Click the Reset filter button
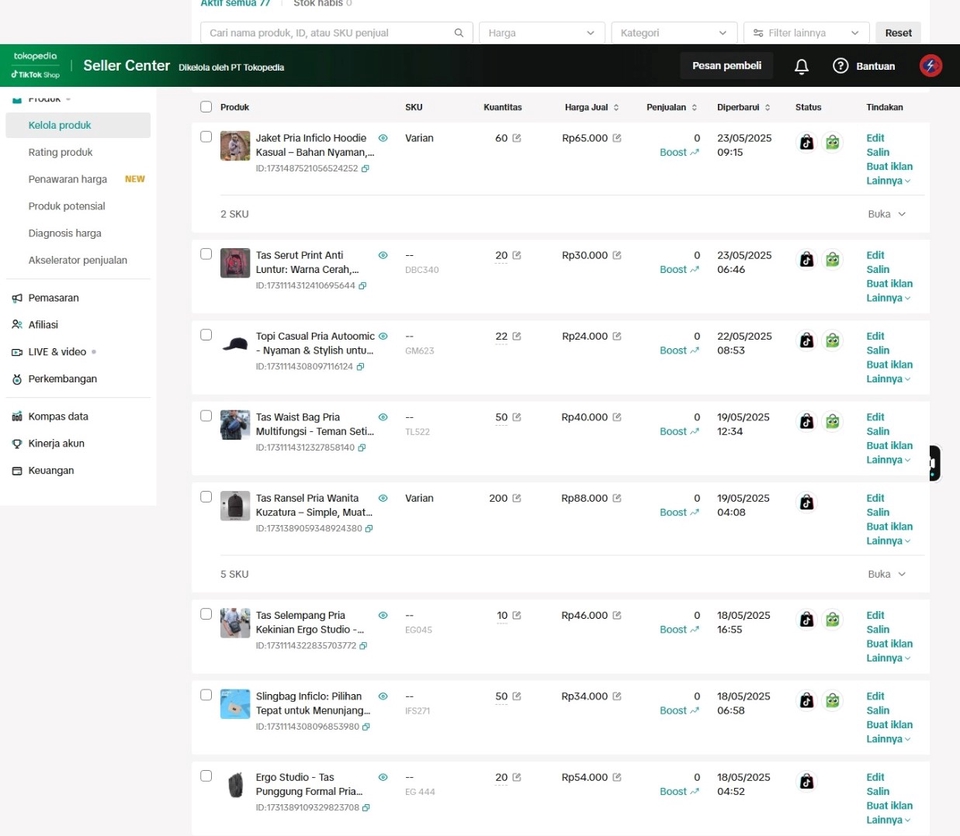This screenshot has height=836, width=960. (898, 33)
